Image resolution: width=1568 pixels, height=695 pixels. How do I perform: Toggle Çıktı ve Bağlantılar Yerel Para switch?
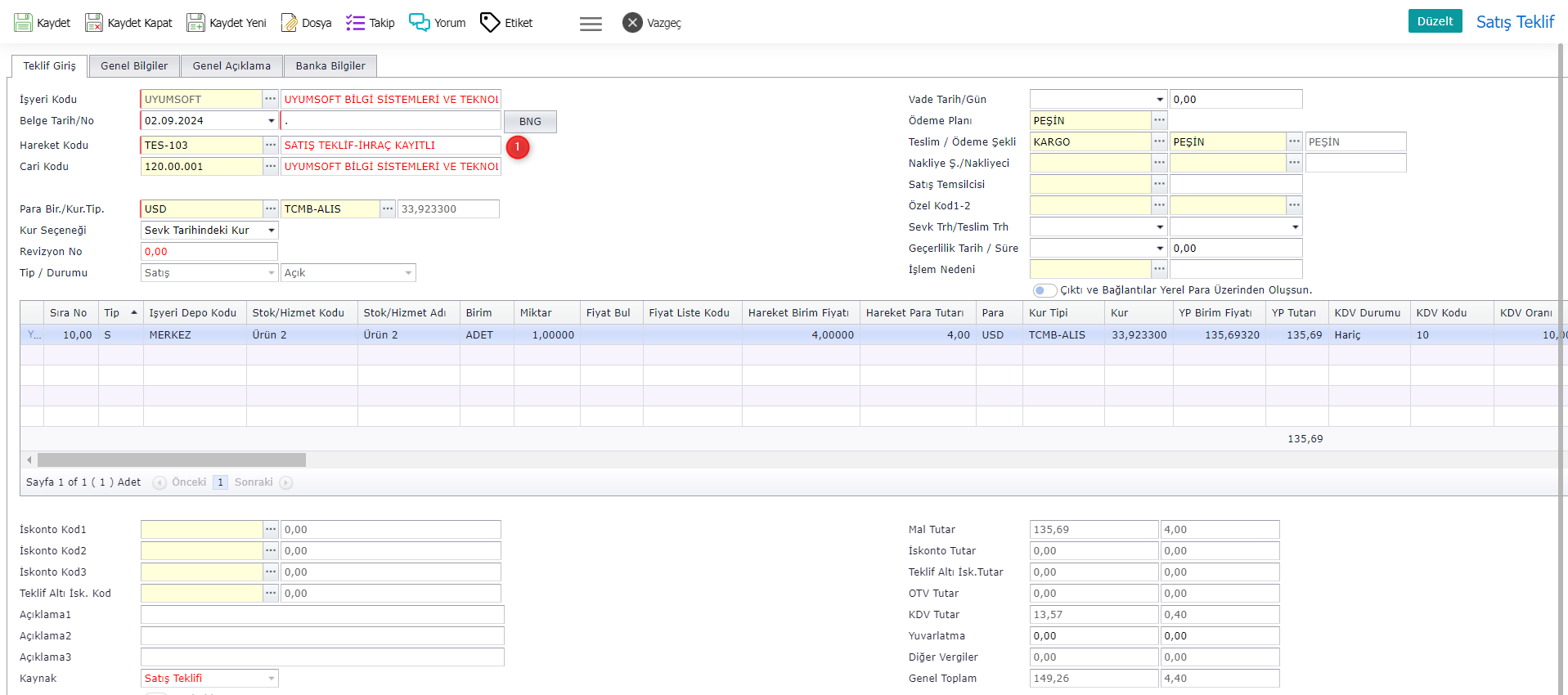pos(1045,290)
